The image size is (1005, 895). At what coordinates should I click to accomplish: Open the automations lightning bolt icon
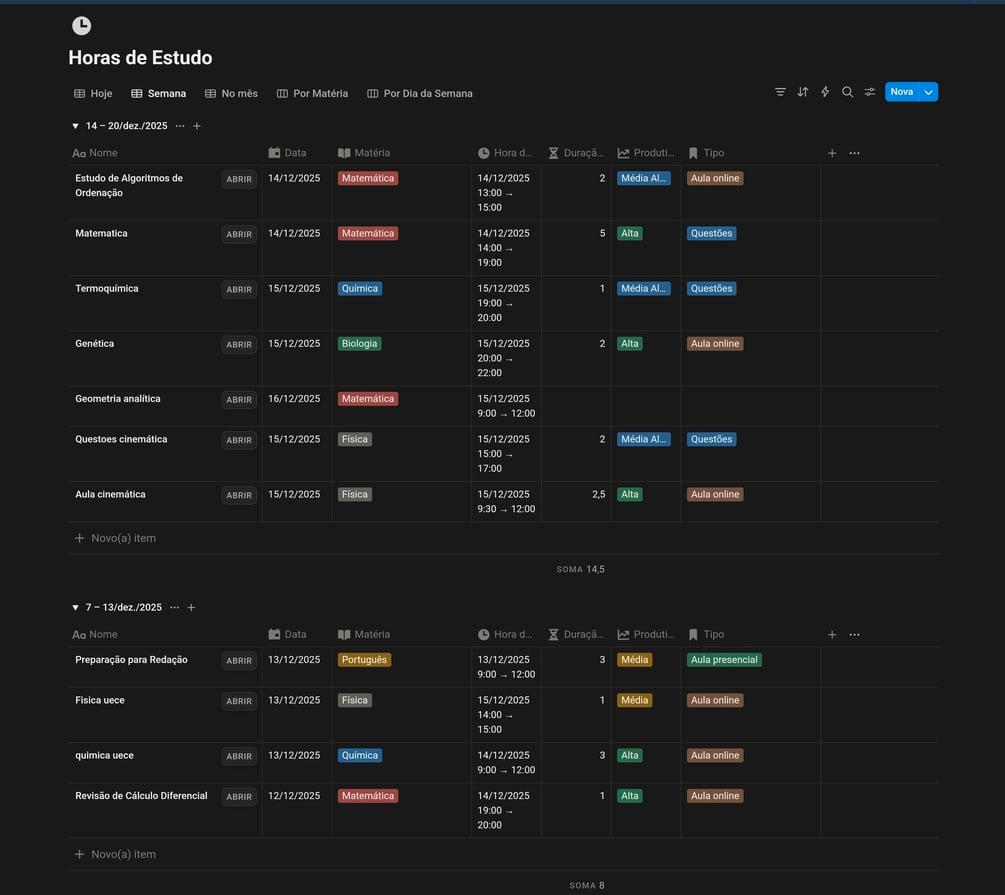coord(825,92)
